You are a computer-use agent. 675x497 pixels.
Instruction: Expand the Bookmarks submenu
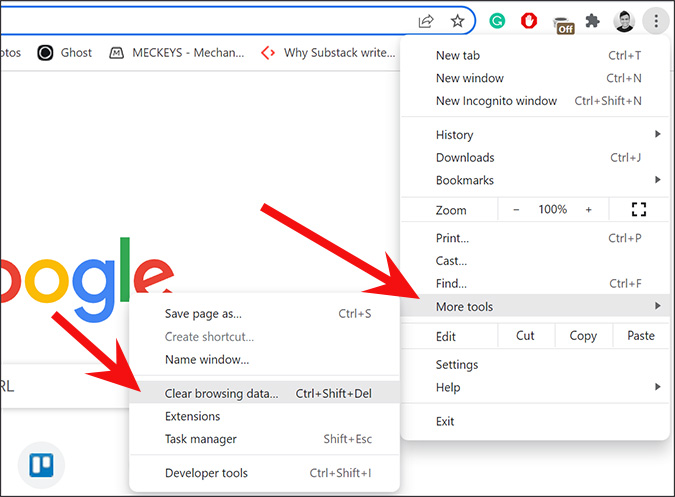click(548, 180)
